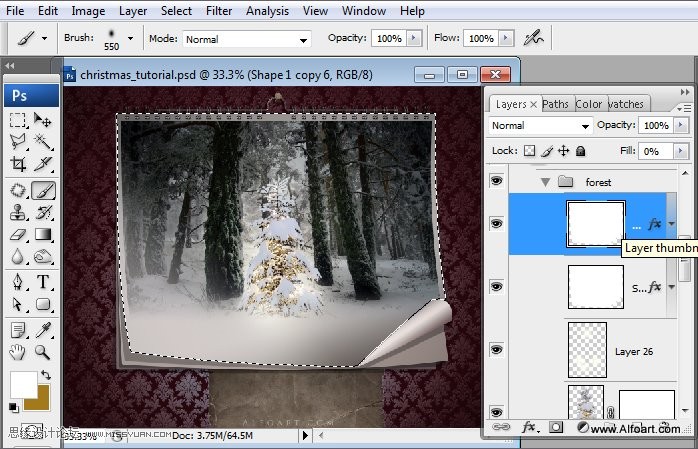Switch to the Paths tab

point(556,104)
